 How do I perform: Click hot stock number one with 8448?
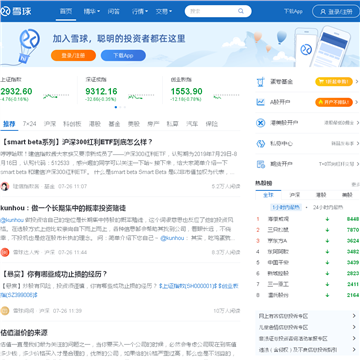coord(307,219)
